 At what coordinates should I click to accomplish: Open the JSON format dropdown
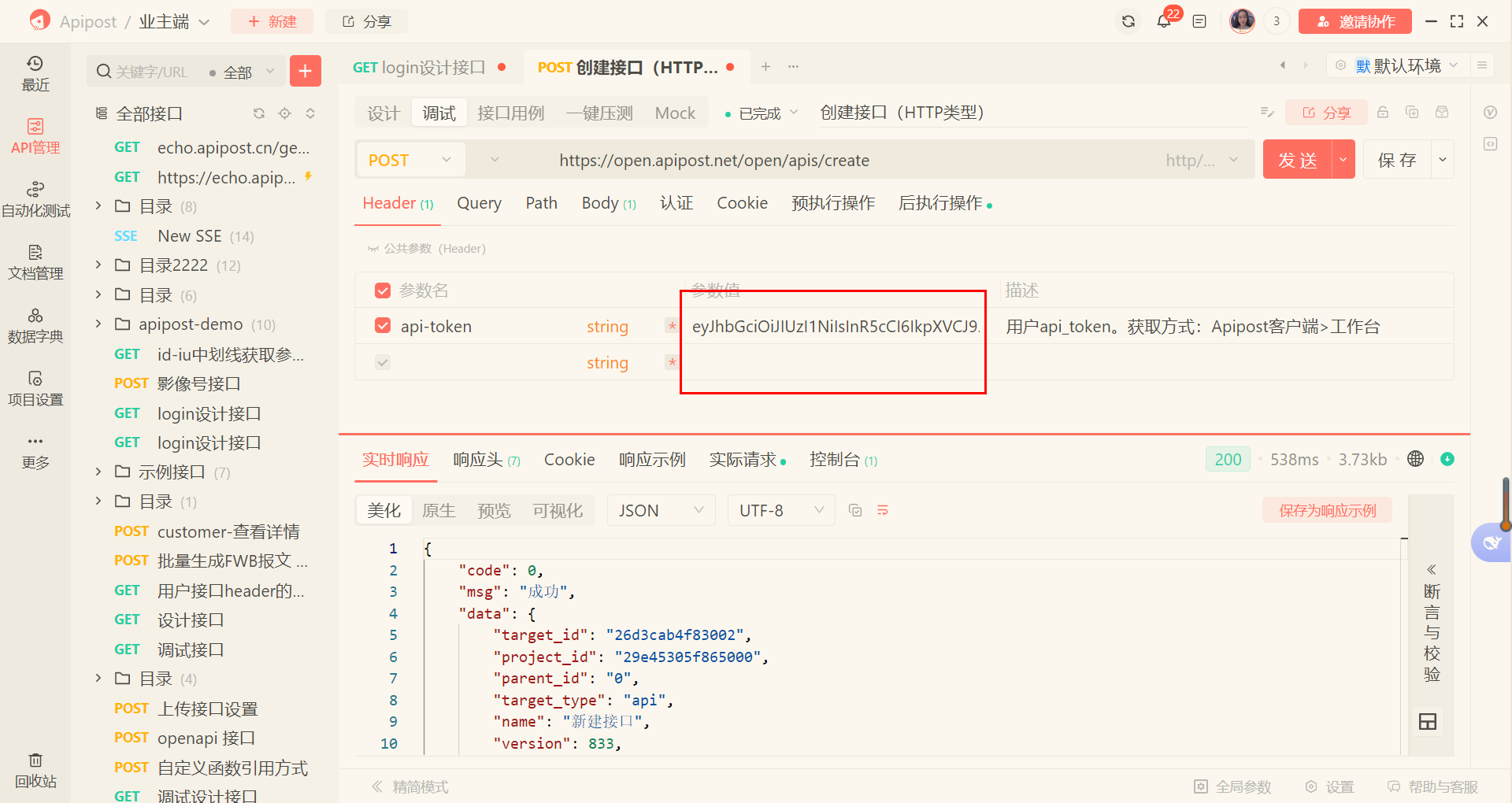pos(661,510)
